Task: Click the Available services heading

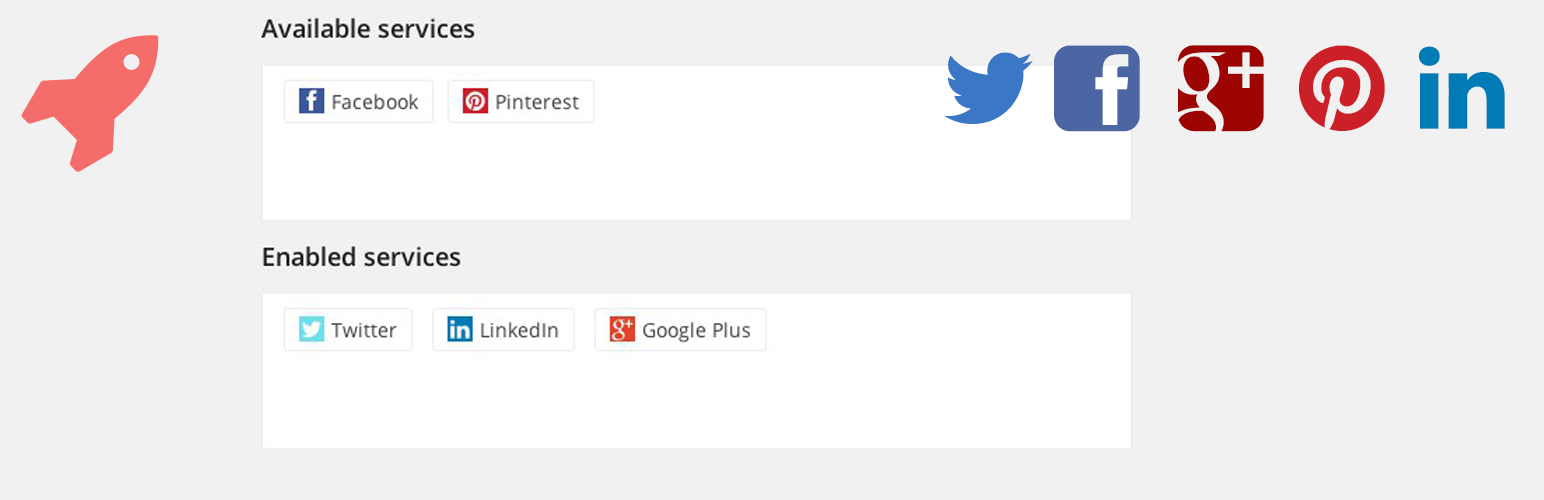Action: point(367,29)
